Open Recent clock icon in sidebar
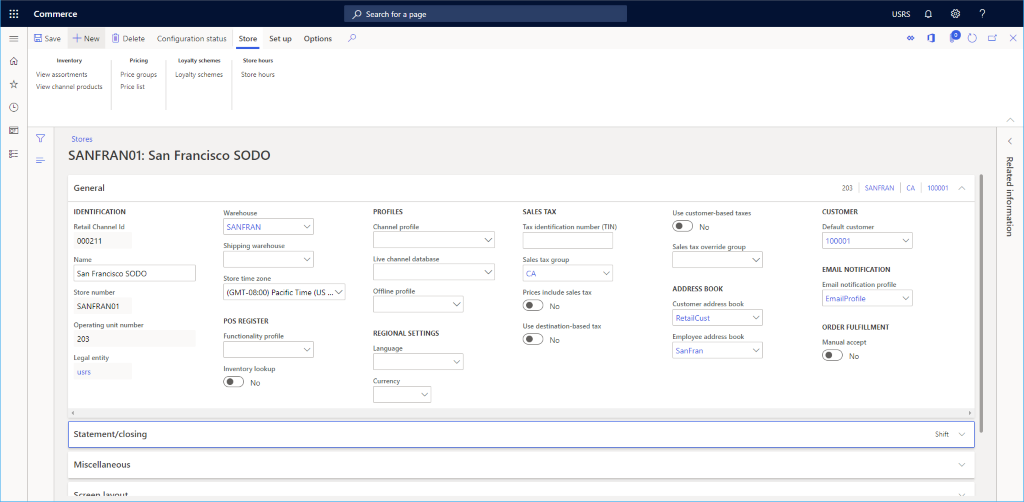 pyautogui.click(x=14, y=107)
